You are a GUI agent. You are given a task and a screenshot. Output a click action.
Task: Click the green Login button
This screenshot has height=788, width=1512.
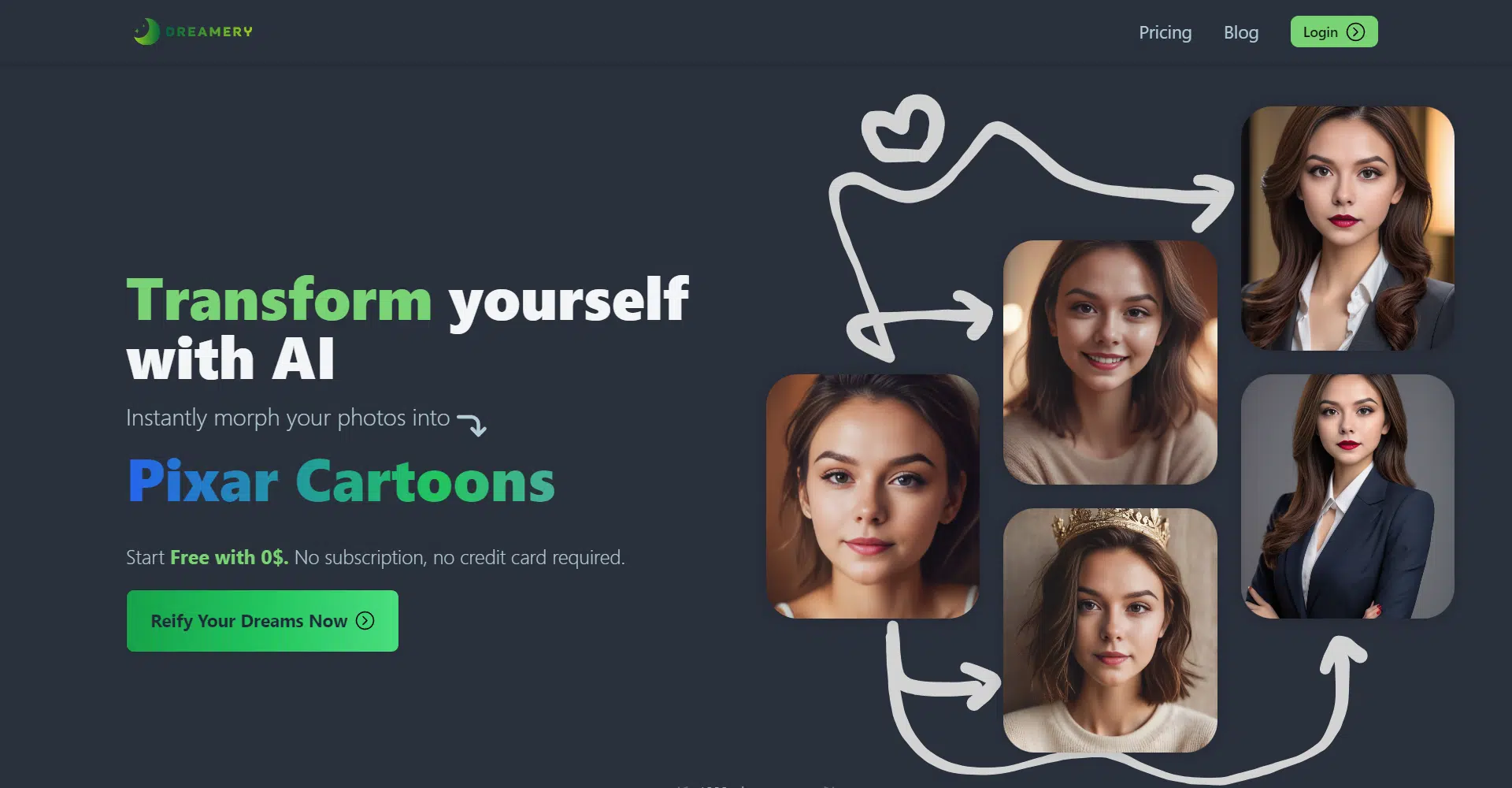tap(1334, 32)
